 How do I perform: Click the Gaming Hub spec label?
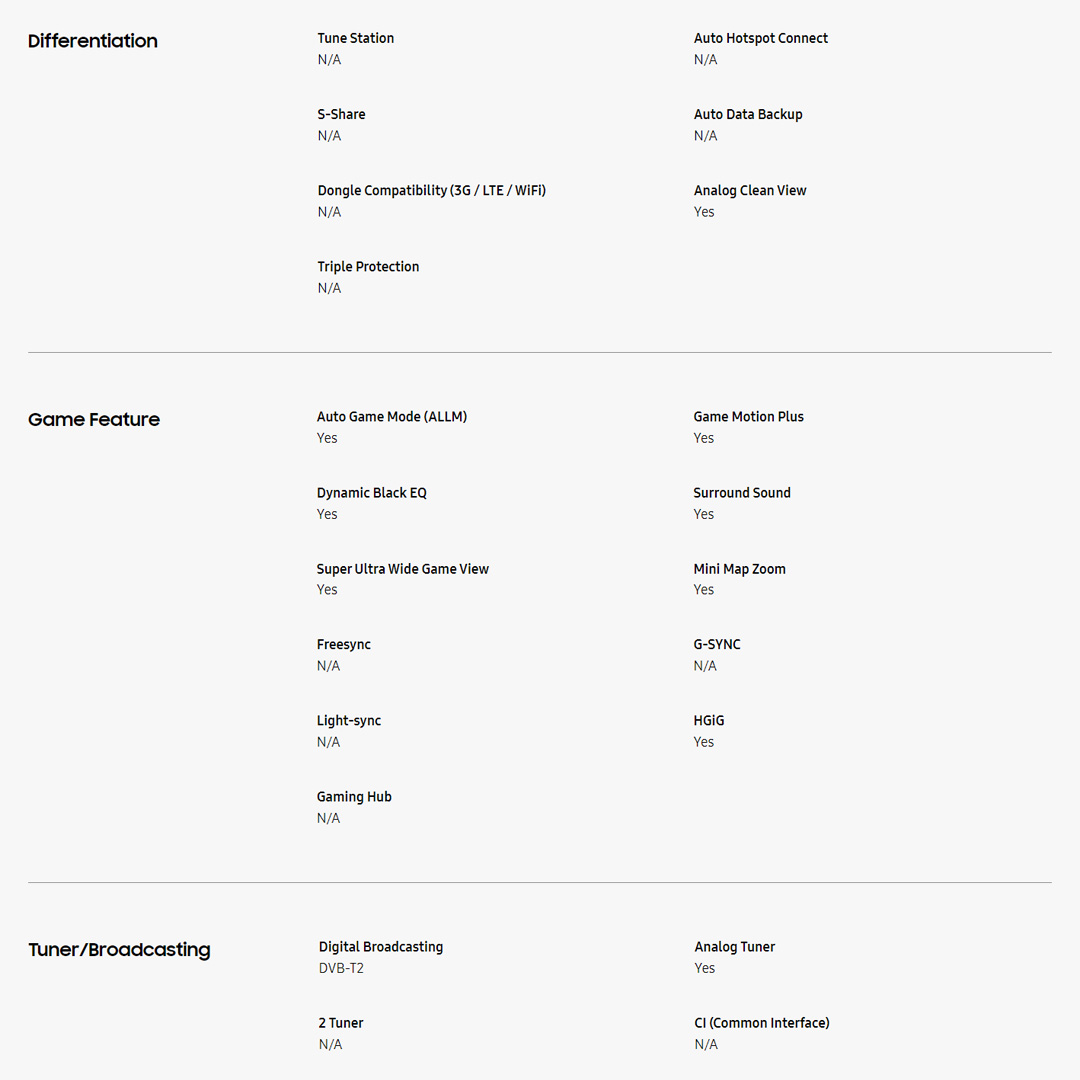354,796
